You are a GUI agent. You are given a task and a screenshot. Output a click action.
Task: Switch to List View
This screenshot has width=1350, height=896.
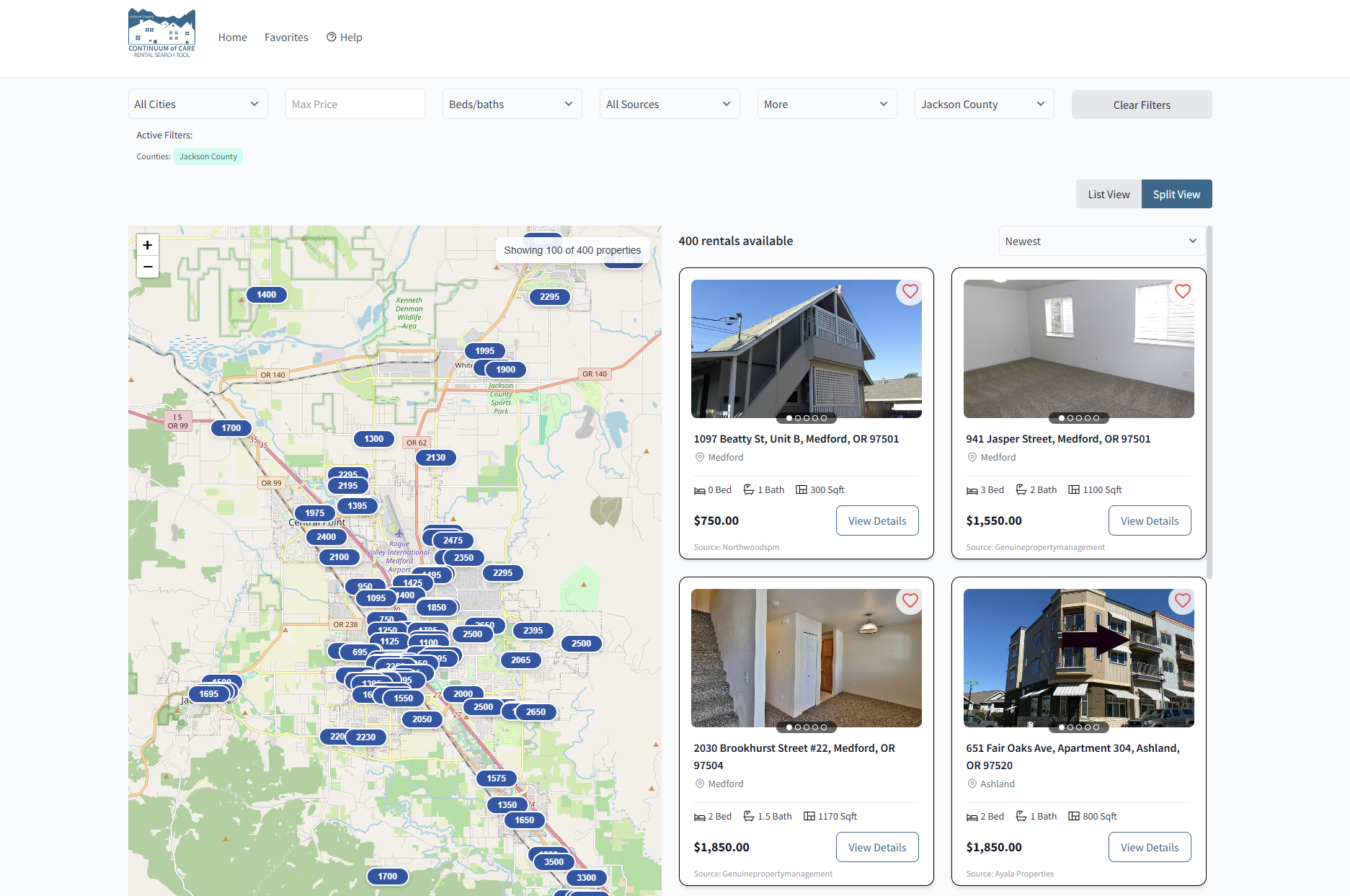tap(1108, 195)
